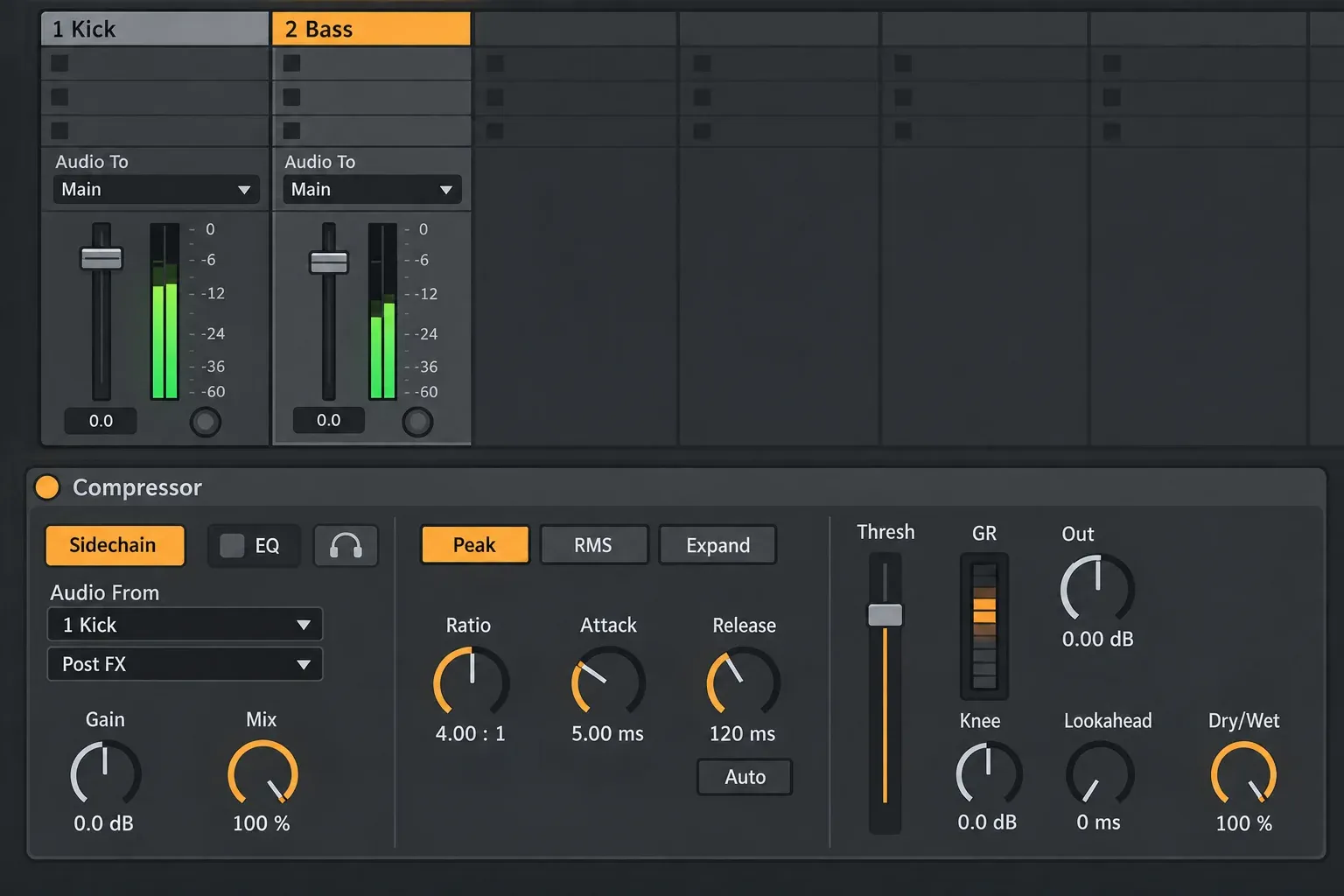Click the Attack knob
Image resolution: width=1344 pixels, height=896 pixels.
click(608, 681)
